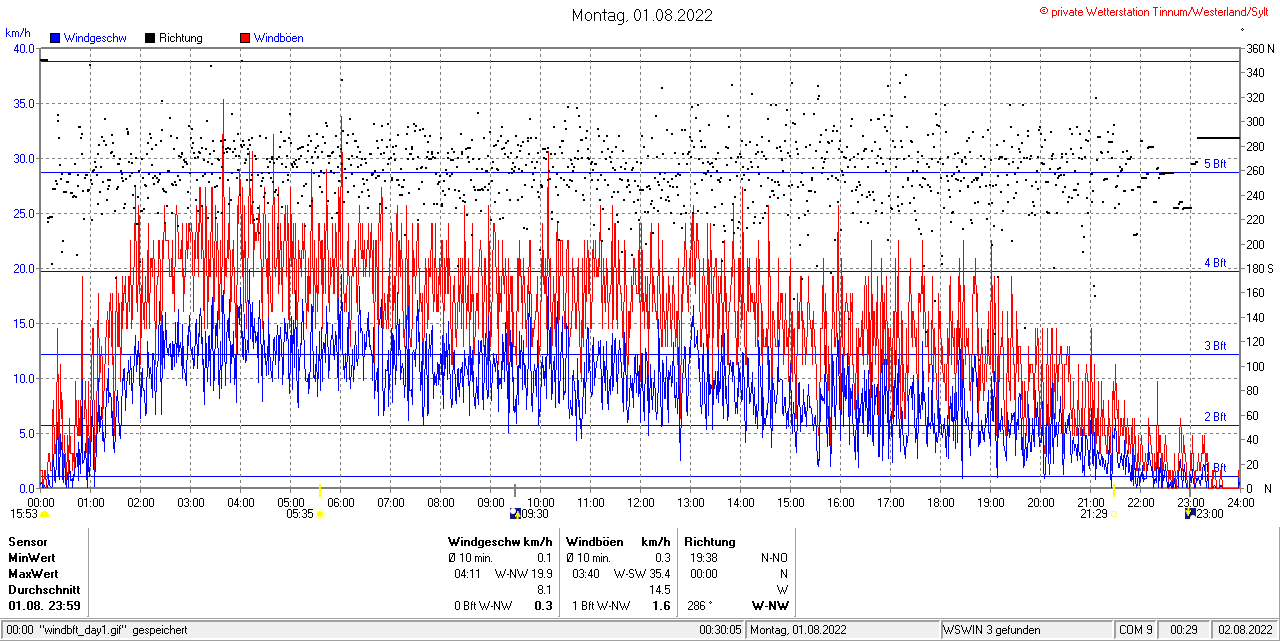This screenshot has width=1280, height=641.
Task: Click the 00:29 status bar entry
Action: click(1185, 630)
